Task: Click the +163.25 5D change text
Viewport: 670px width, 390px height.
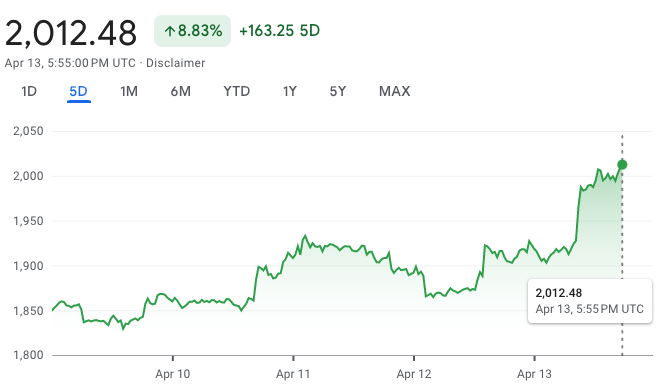Action: pyautogui.click(x=279, y=31)
